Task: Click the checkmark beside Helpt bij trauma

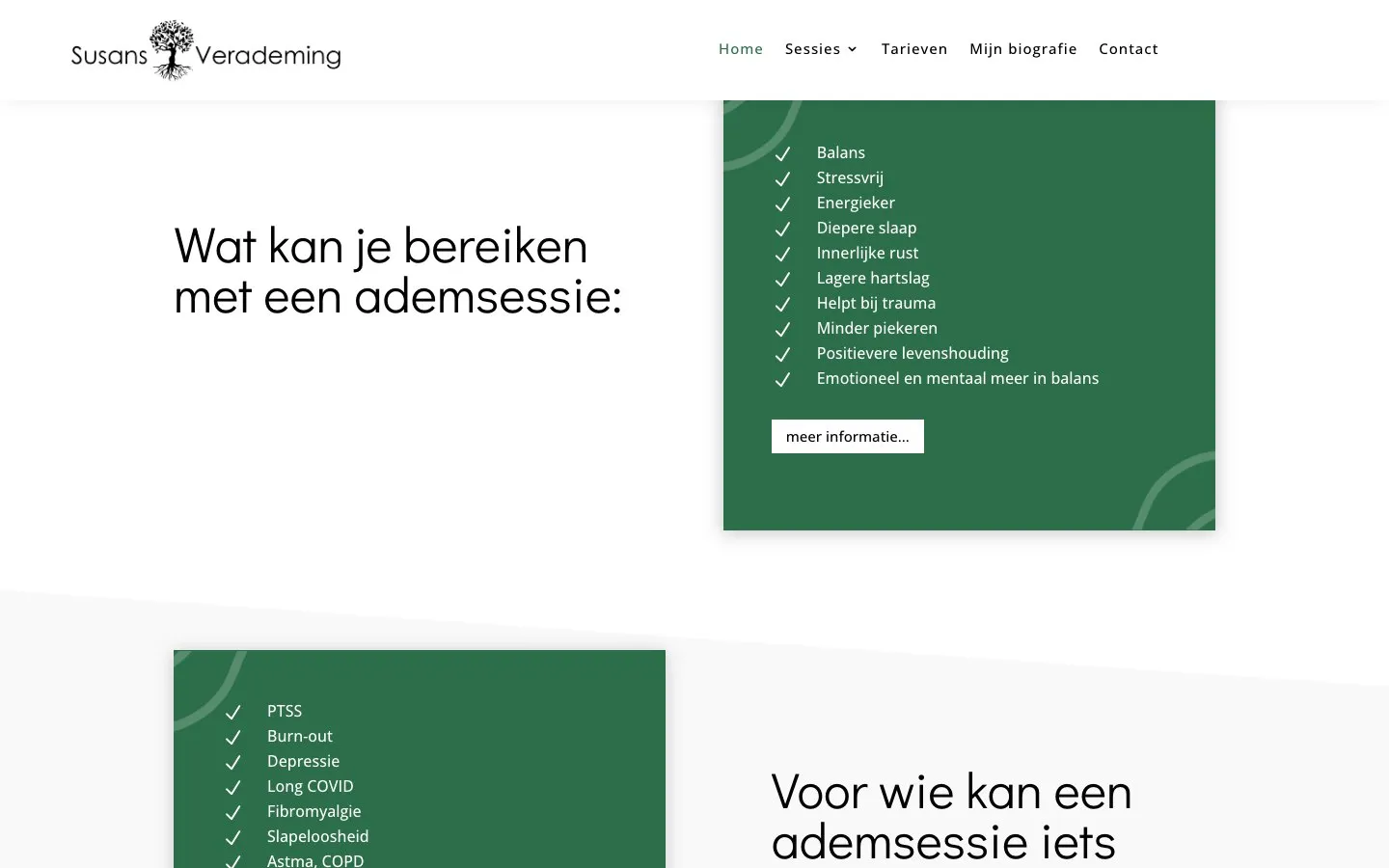Action: 782,304
